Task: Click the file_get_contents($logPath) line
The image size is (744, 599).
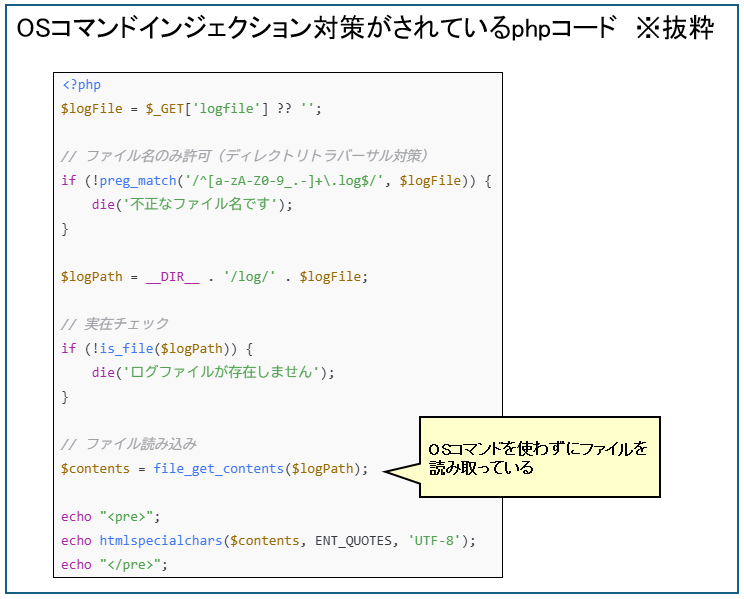Action: (x=214, y=469)
